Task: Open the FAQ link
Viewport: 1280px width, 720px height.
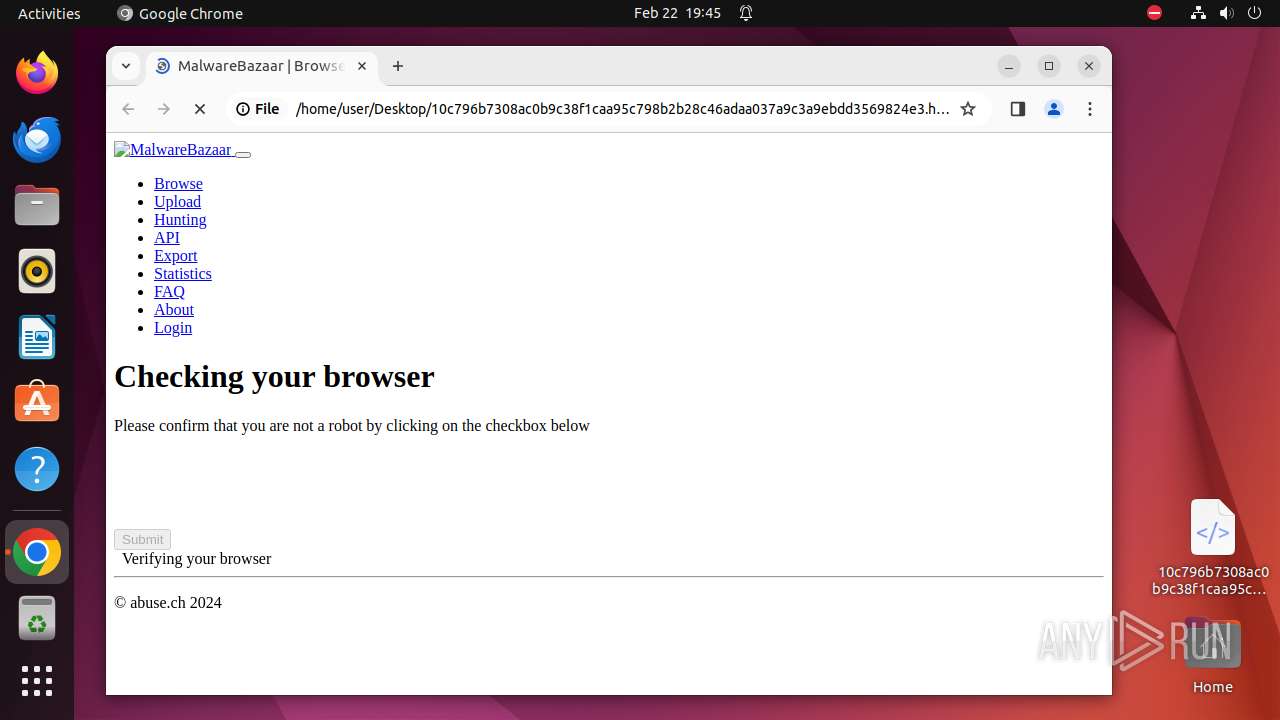Action: pyautogui.click(x=169, y=292)
